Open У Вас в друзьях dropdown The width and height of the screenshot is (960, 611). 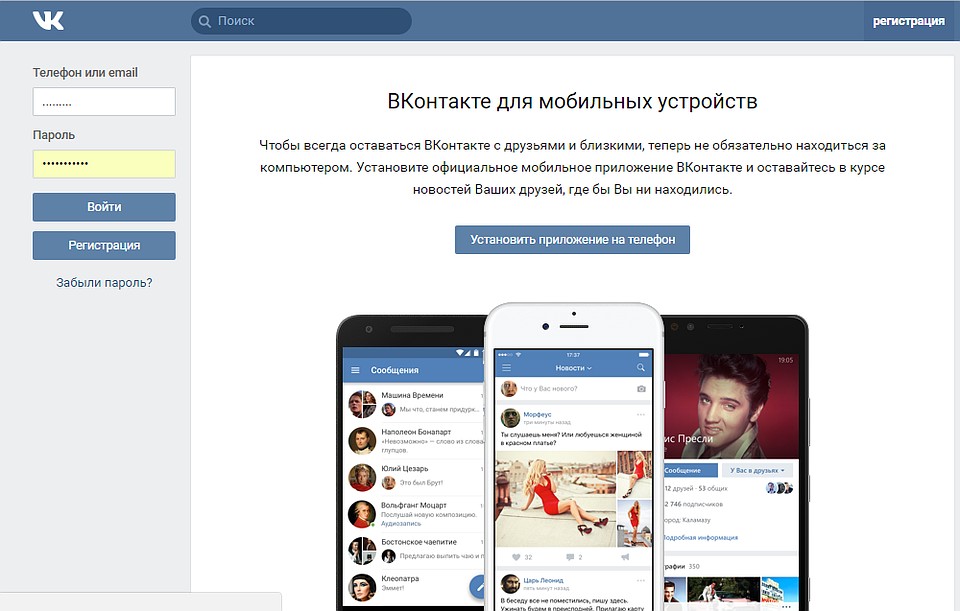click(757, 470)
